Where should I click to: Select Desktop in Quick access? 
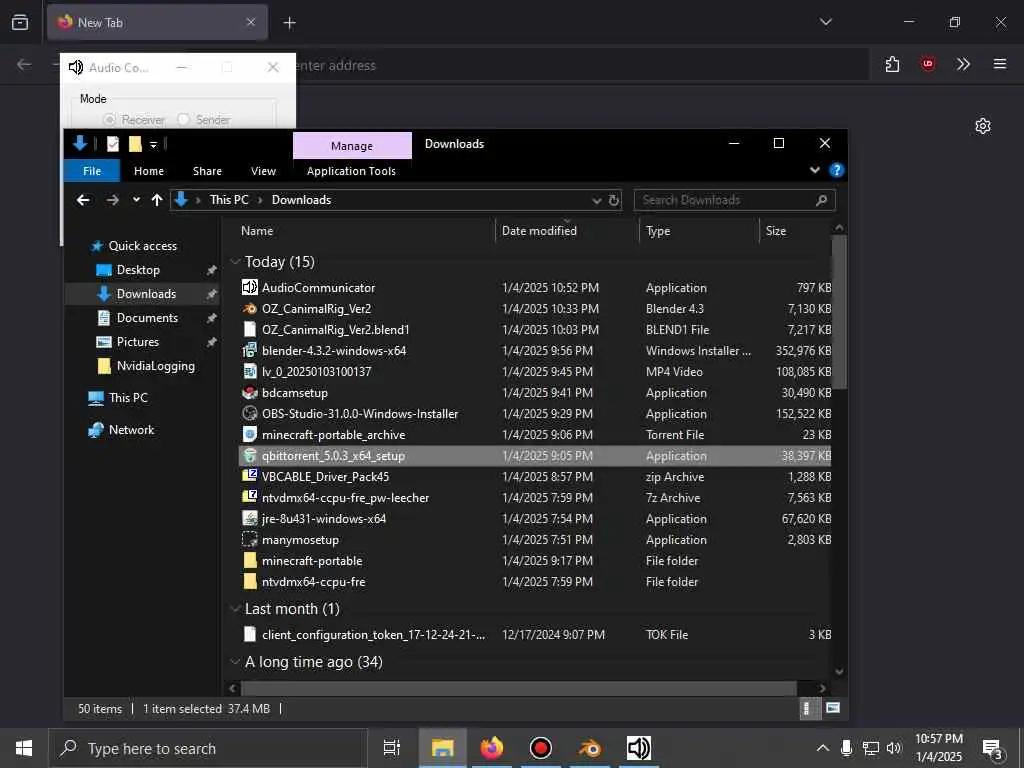coord(138,270)
